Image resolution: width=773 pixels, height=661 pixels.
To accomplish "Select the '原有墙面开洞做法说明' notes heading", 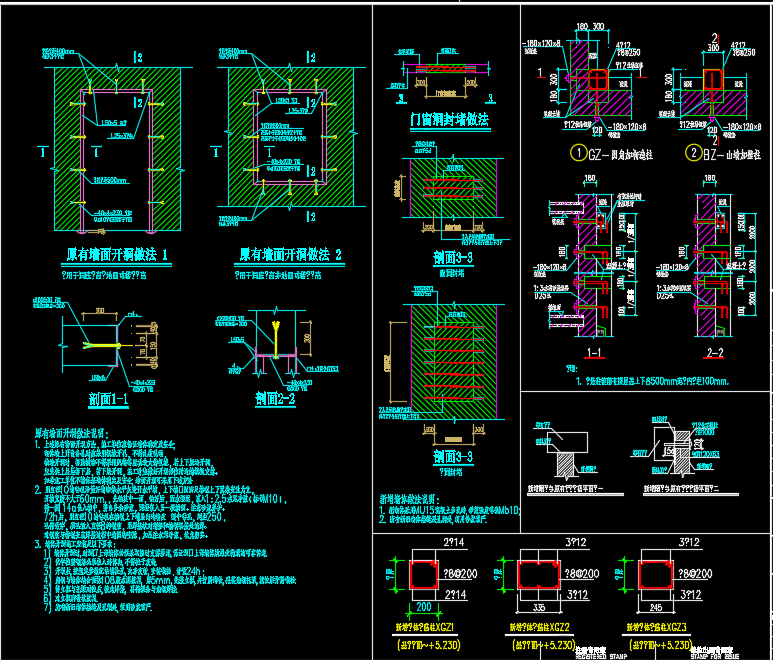I will pyautogui.click(x=71, y=434).
